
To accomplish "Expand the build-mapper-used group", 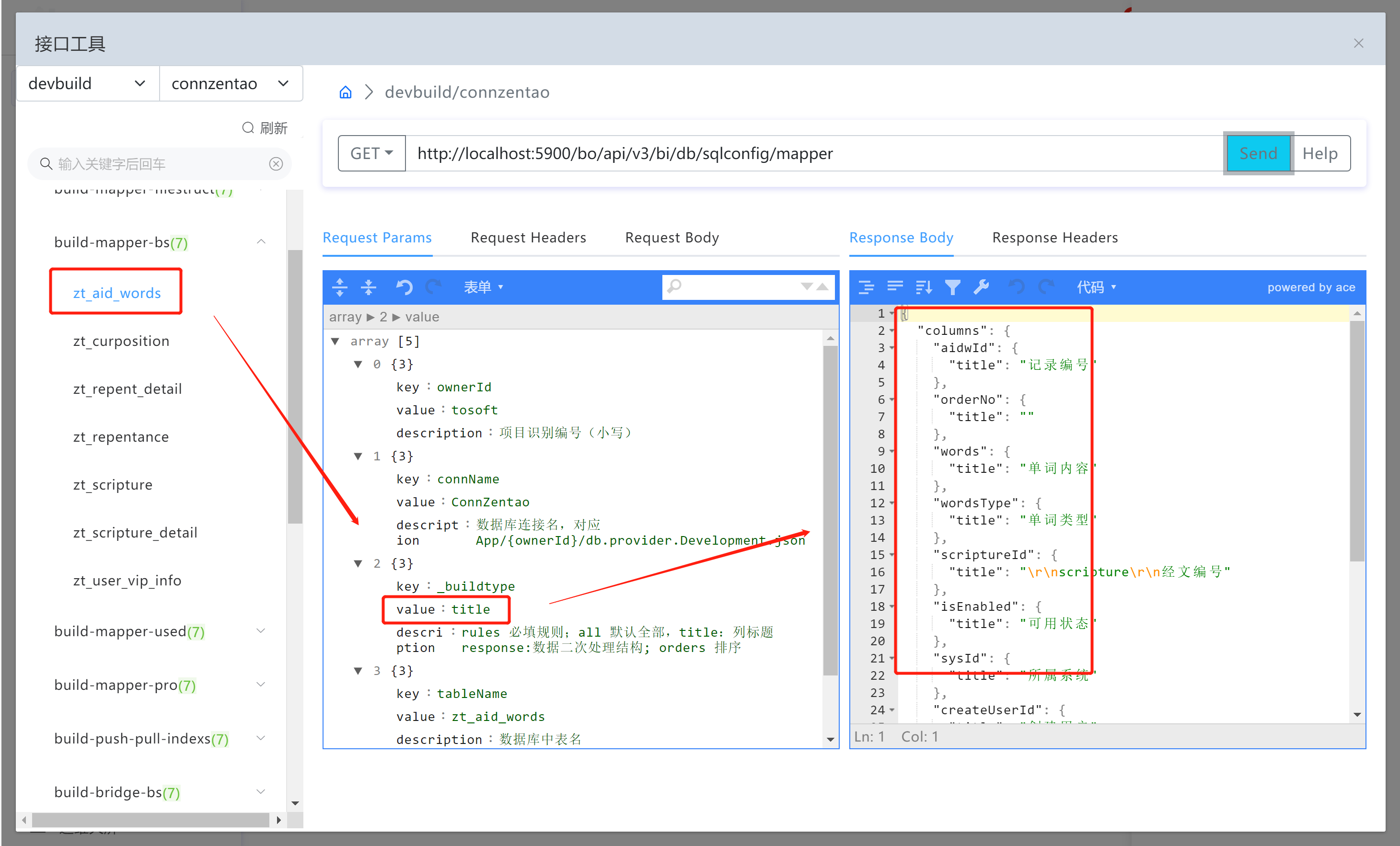I will click(x=261, y=631).
